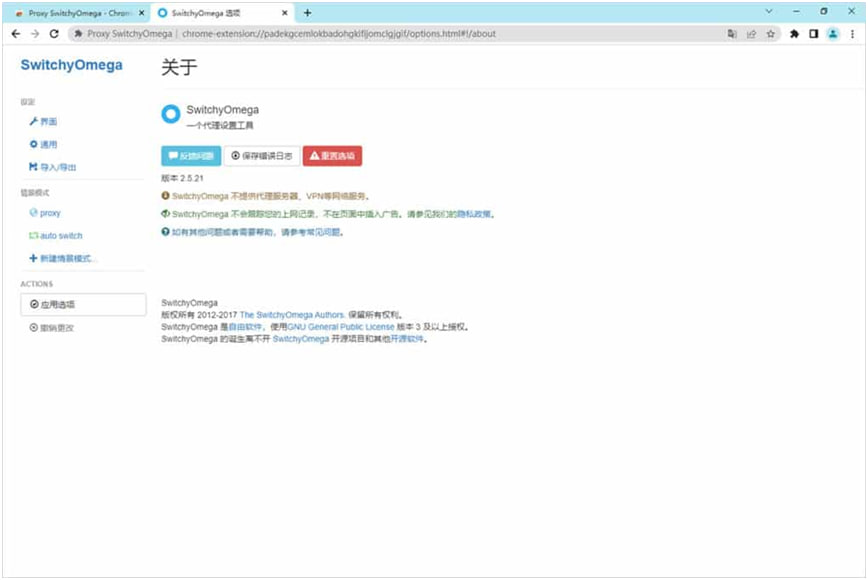Go to 通用 (General) settings

click(48, 144)
